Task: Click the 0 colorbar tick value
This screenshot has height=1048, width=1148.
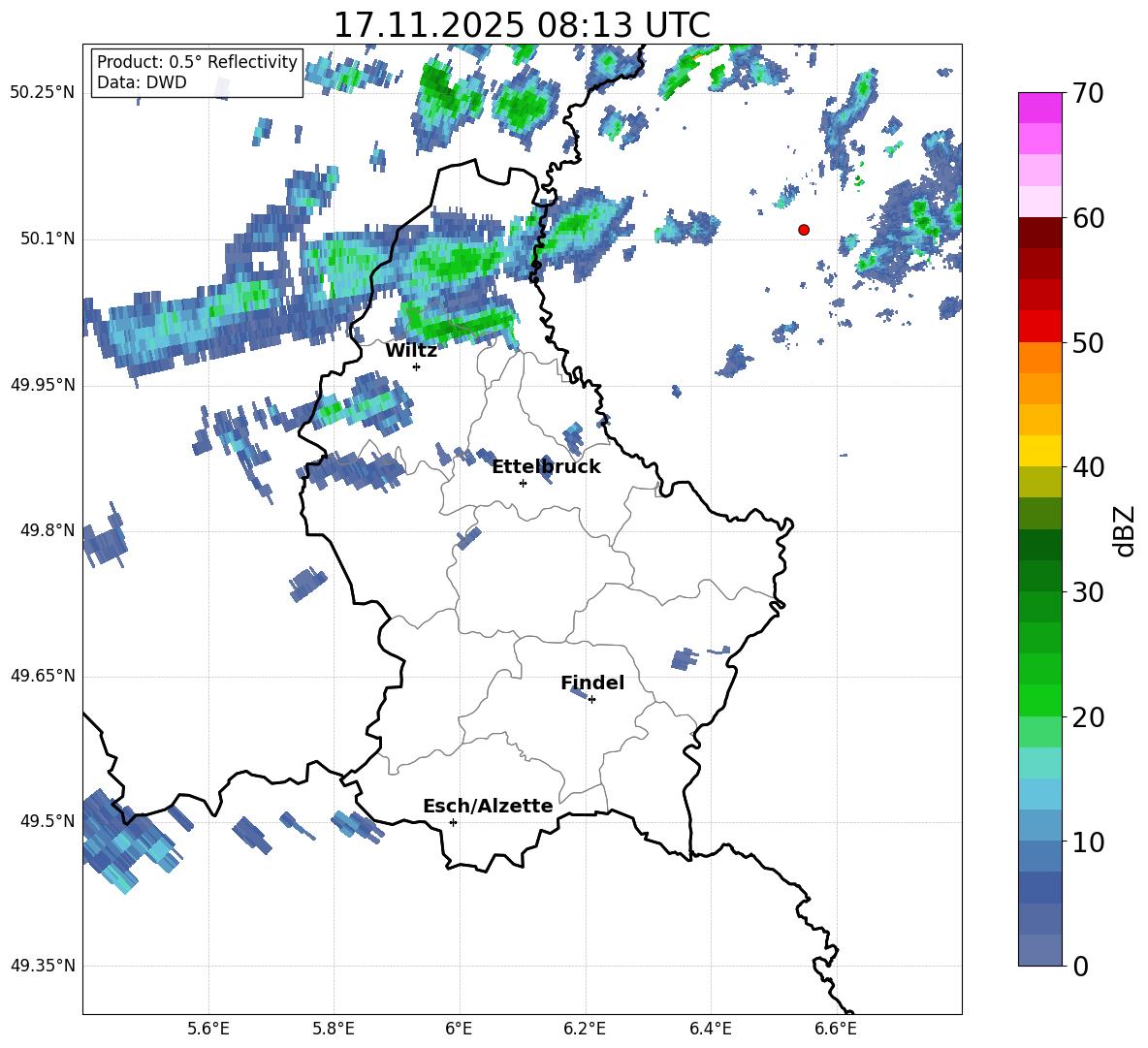Action: coord(1081,967)
